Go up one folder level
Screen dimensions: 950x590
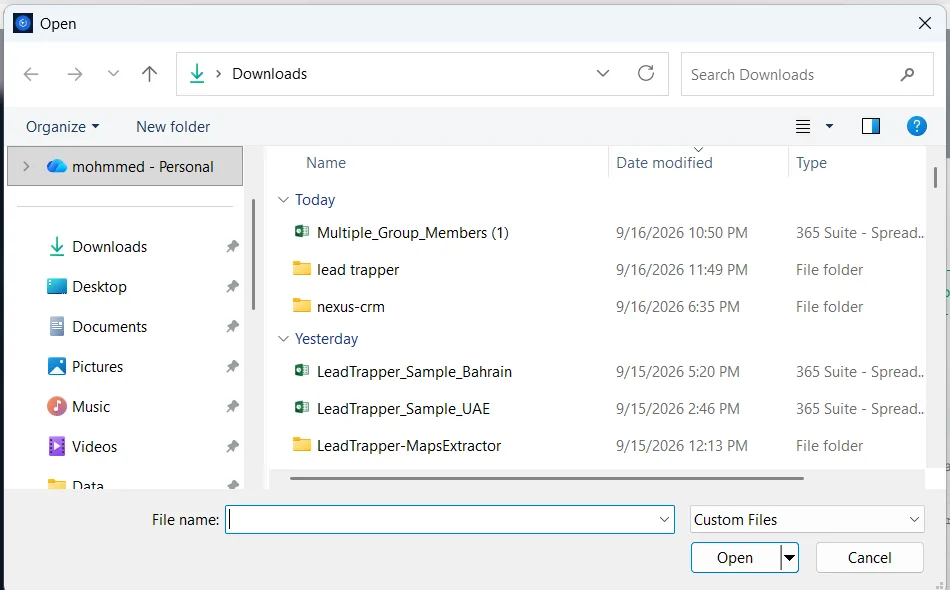149,74
